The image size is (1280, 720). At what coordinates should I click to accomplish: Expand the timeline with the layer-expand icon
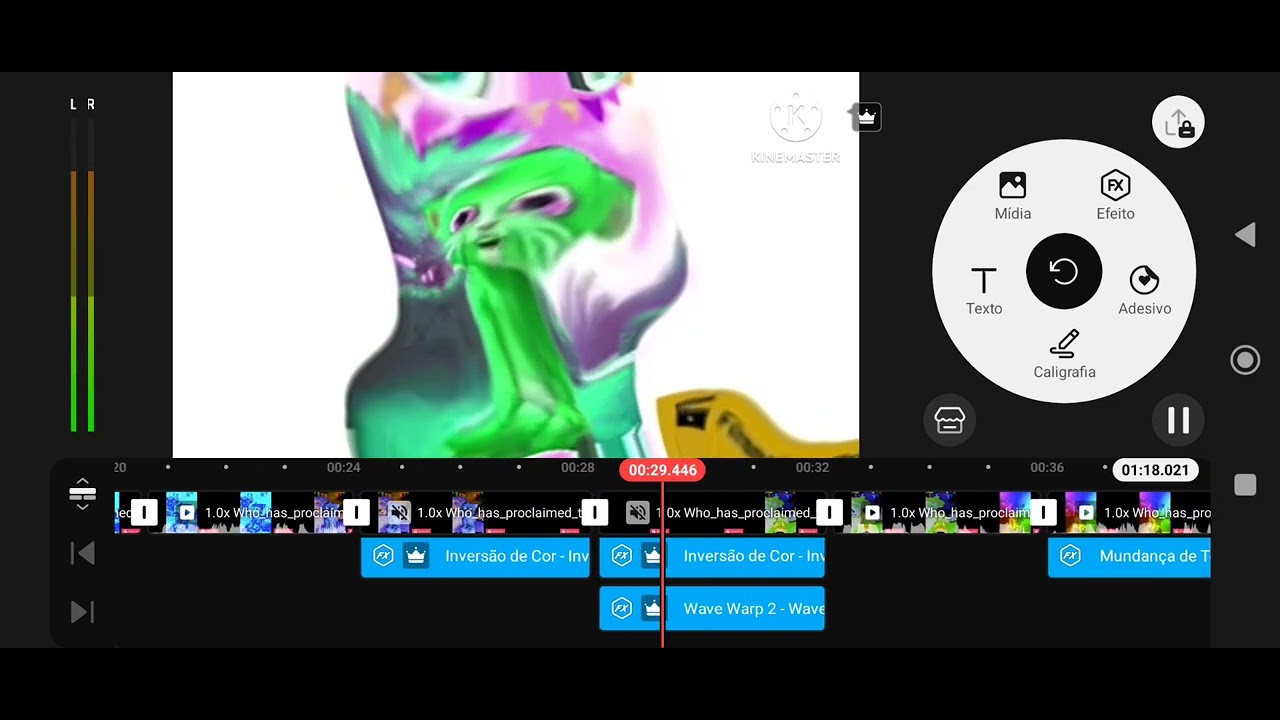tap(82, 493)
